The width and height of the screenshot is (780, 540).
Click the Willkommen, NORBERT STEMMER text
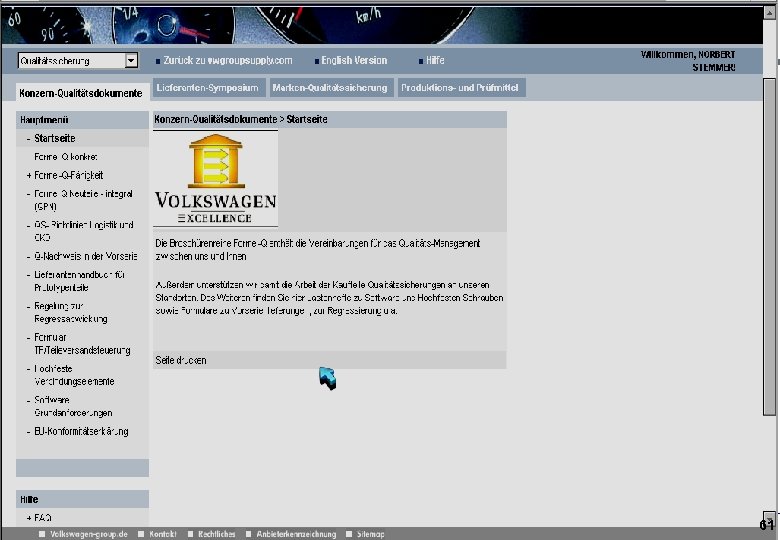pos(688,61)
